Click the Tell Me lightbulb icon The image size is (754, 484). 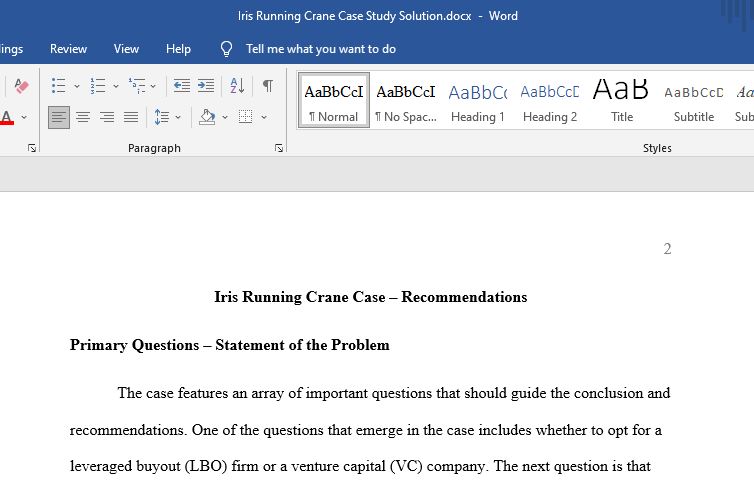point(226,49)
